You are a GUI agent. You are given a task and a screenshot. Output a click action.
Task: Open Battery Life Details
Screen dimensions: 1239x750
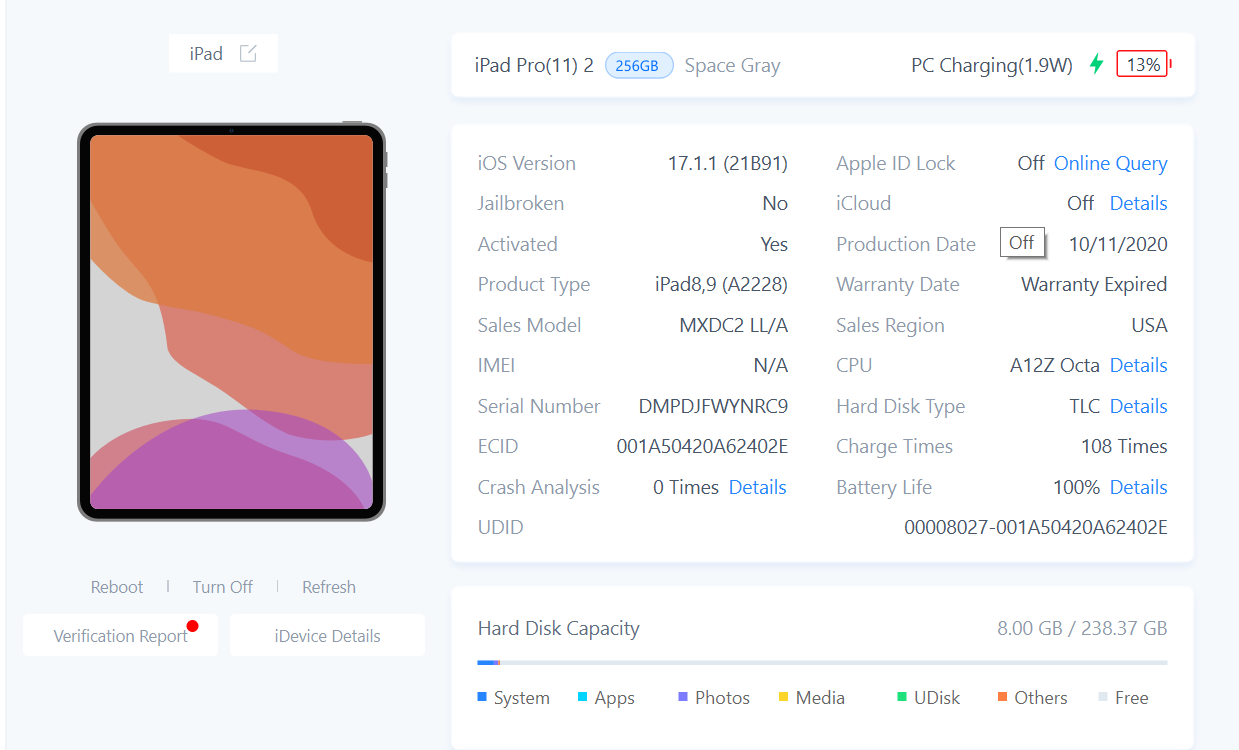(1138, 487)
